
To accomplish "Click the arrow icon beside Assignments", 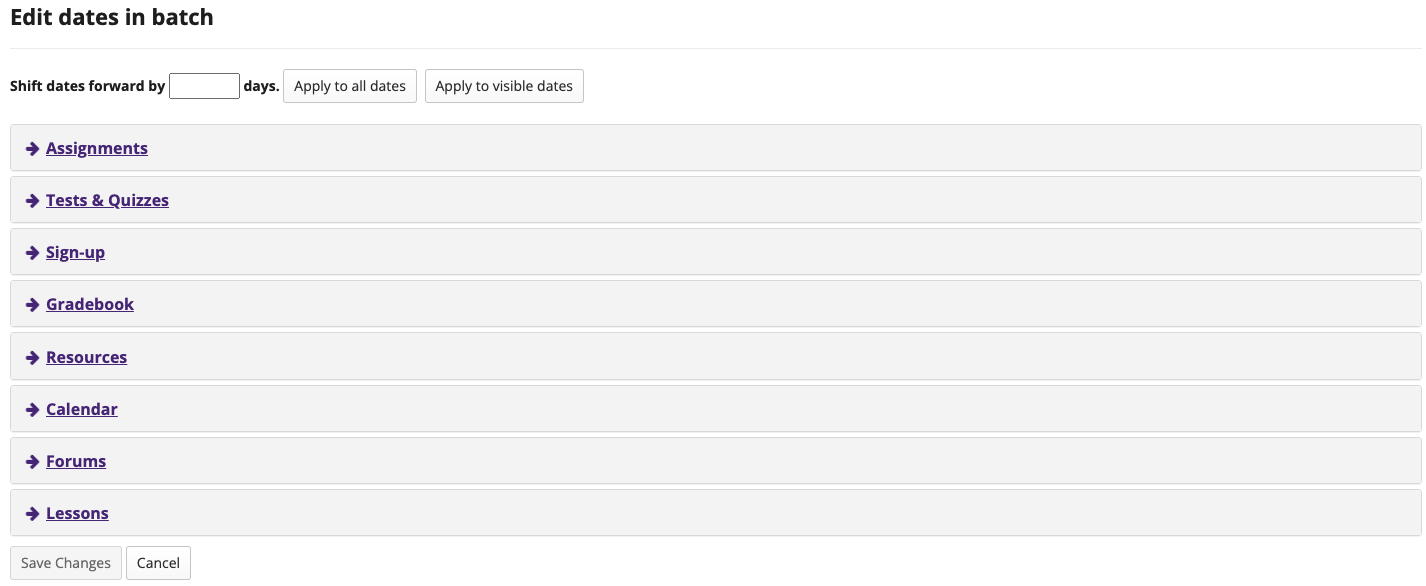I will pyautogui.click(x=33, y=149).
